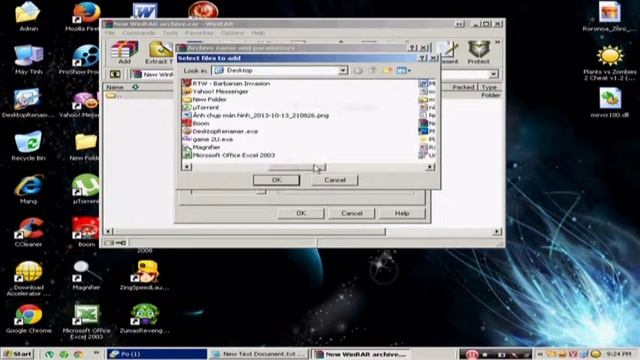Click file list scrollbar right arrow
Screen dimensions: 640x360
430,167
